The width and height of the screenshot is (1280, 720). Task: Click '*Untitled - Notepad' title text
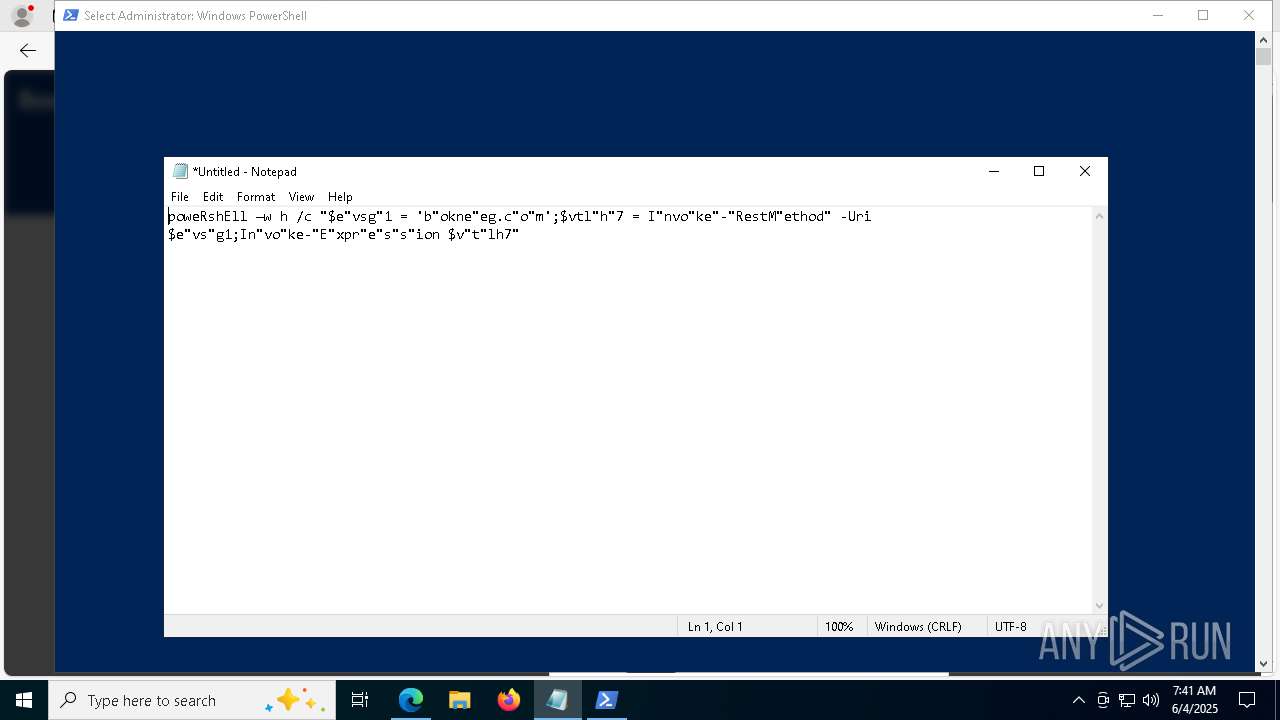tap(245, 171)
